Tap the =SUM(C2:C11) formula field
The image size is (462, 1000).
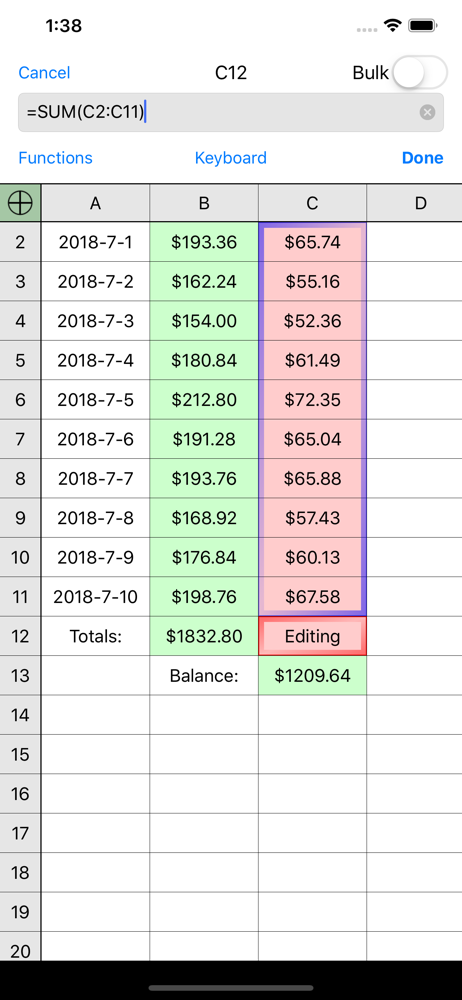pos(231,112)
